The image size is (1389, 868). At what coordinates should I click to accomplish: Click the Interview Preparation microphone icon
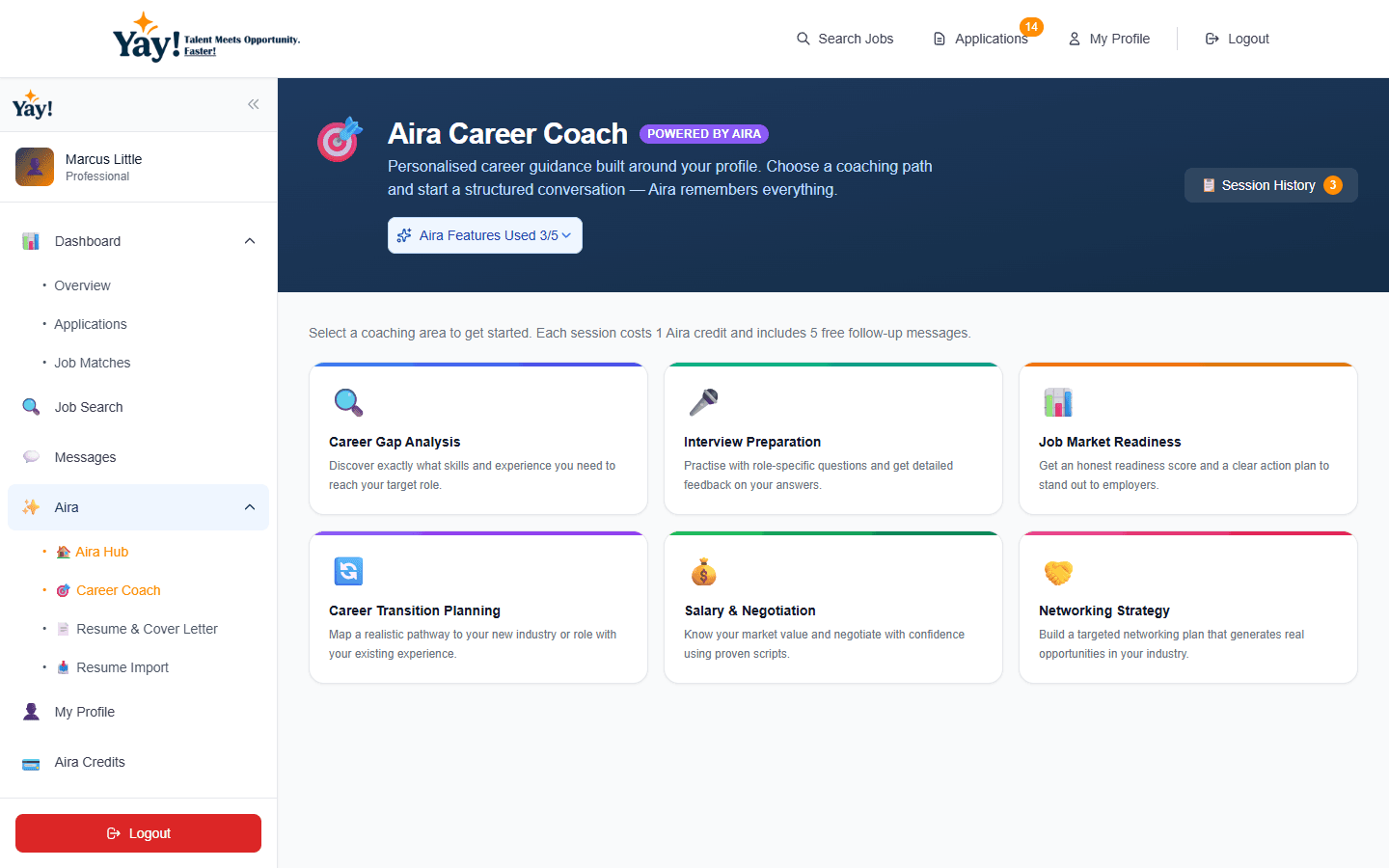click(703, 402)
